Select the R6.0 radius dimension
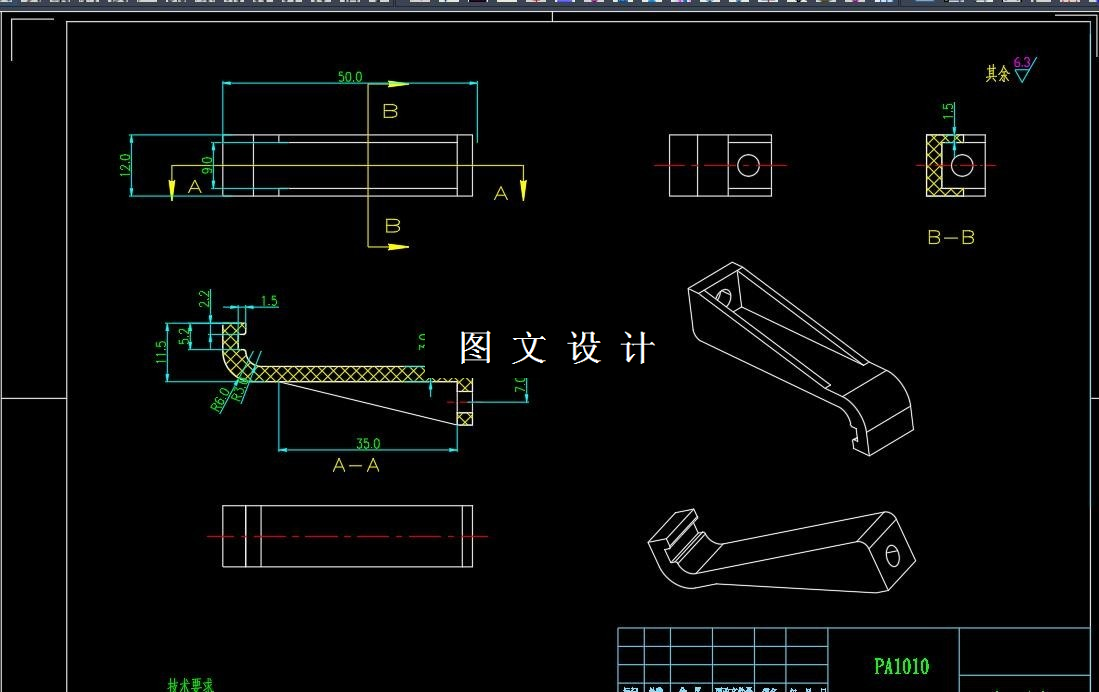The image size is (1099, 692). tap(219, 400)
